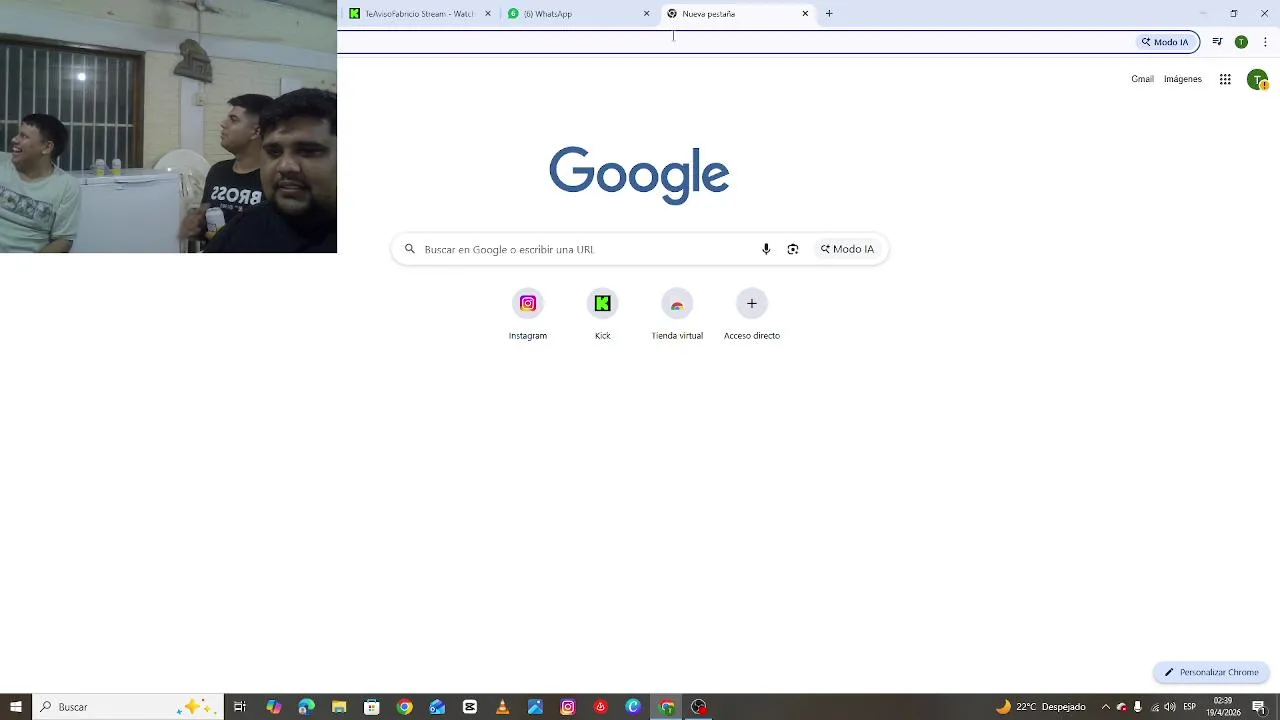Click the microphone tray icon
The image size is (1280, 720).
pyautogui.click(x=1138, y=707)
